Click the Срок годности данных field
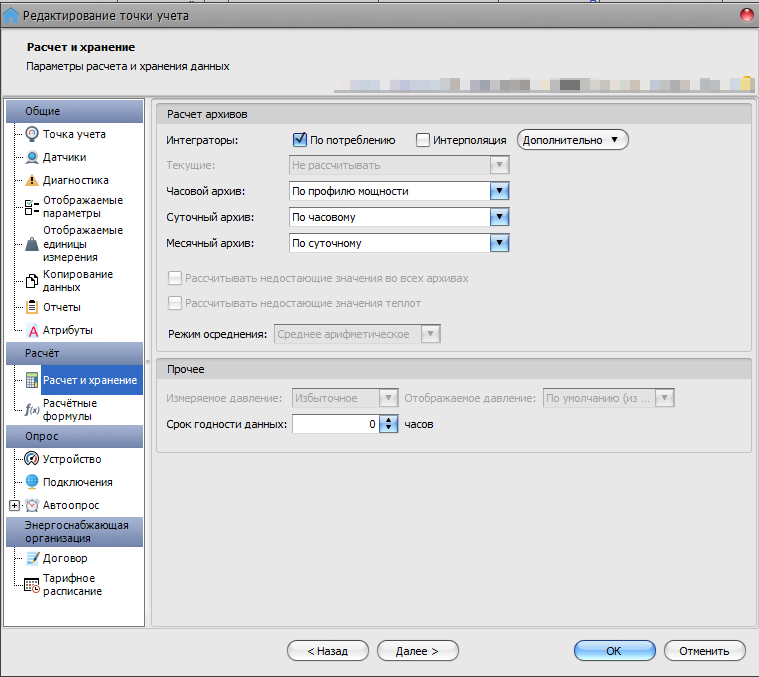Screen dimensions: 759x677 coord(334,425)
